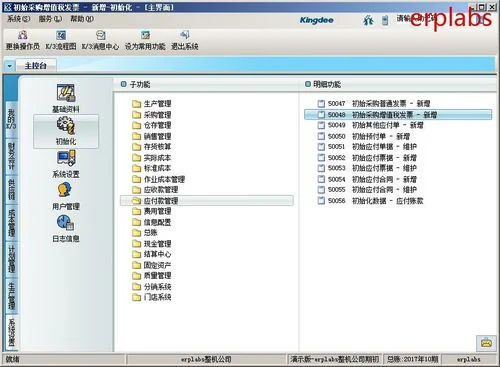The width and height of the screenshot is (500, 367).
Task: Open the 系统设置 module icon
Action: tap(66, 164)
